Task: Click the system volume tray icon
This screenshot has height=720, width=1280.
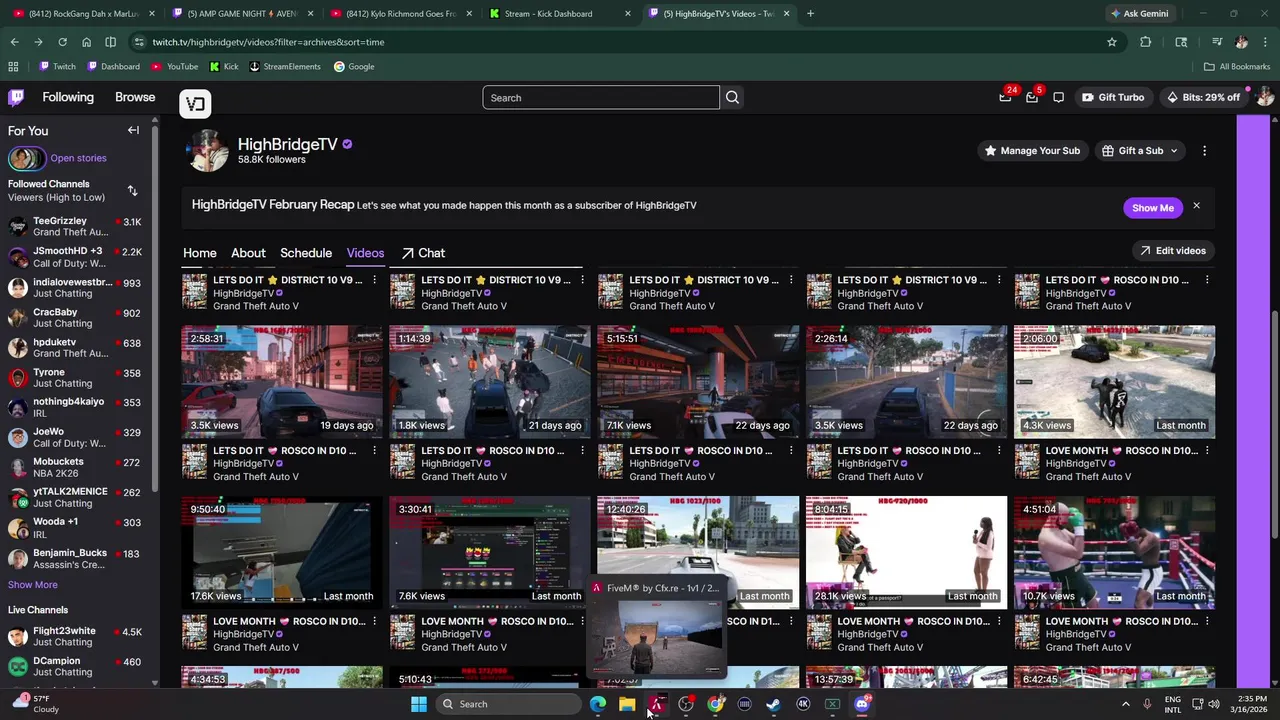Action: pos(1214,704)
